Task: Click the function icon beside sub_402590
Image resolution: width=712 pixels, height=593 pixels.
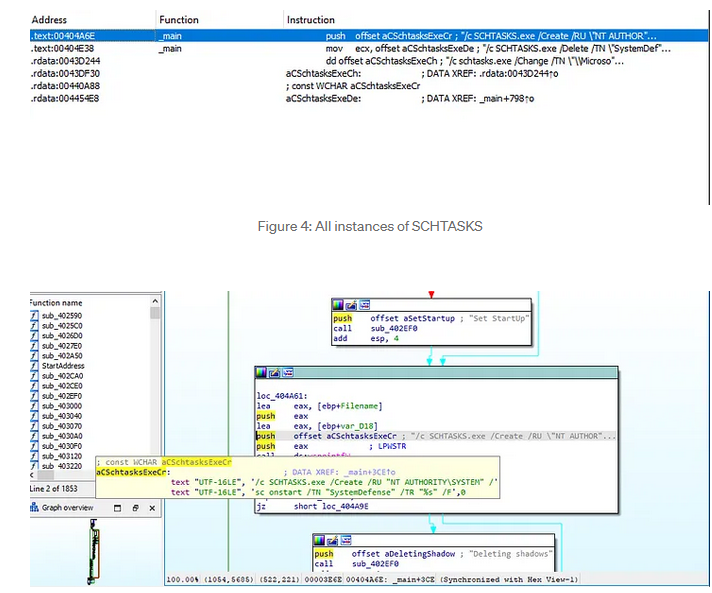Action: [x=35, y=315]
